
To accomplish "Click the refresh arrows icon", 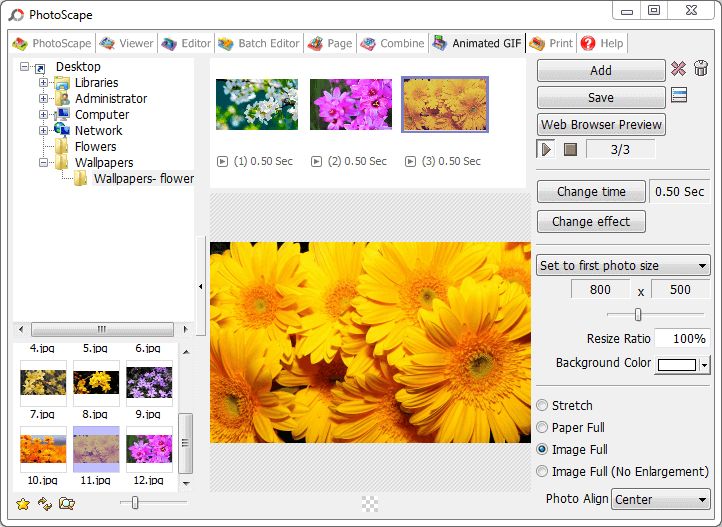I will point(45,504).
